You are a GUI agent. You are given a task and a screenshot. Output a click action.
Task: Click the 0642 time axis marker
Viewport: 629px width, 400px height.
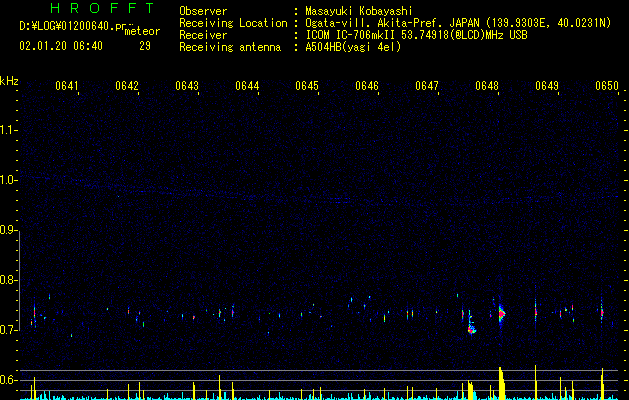127,86
